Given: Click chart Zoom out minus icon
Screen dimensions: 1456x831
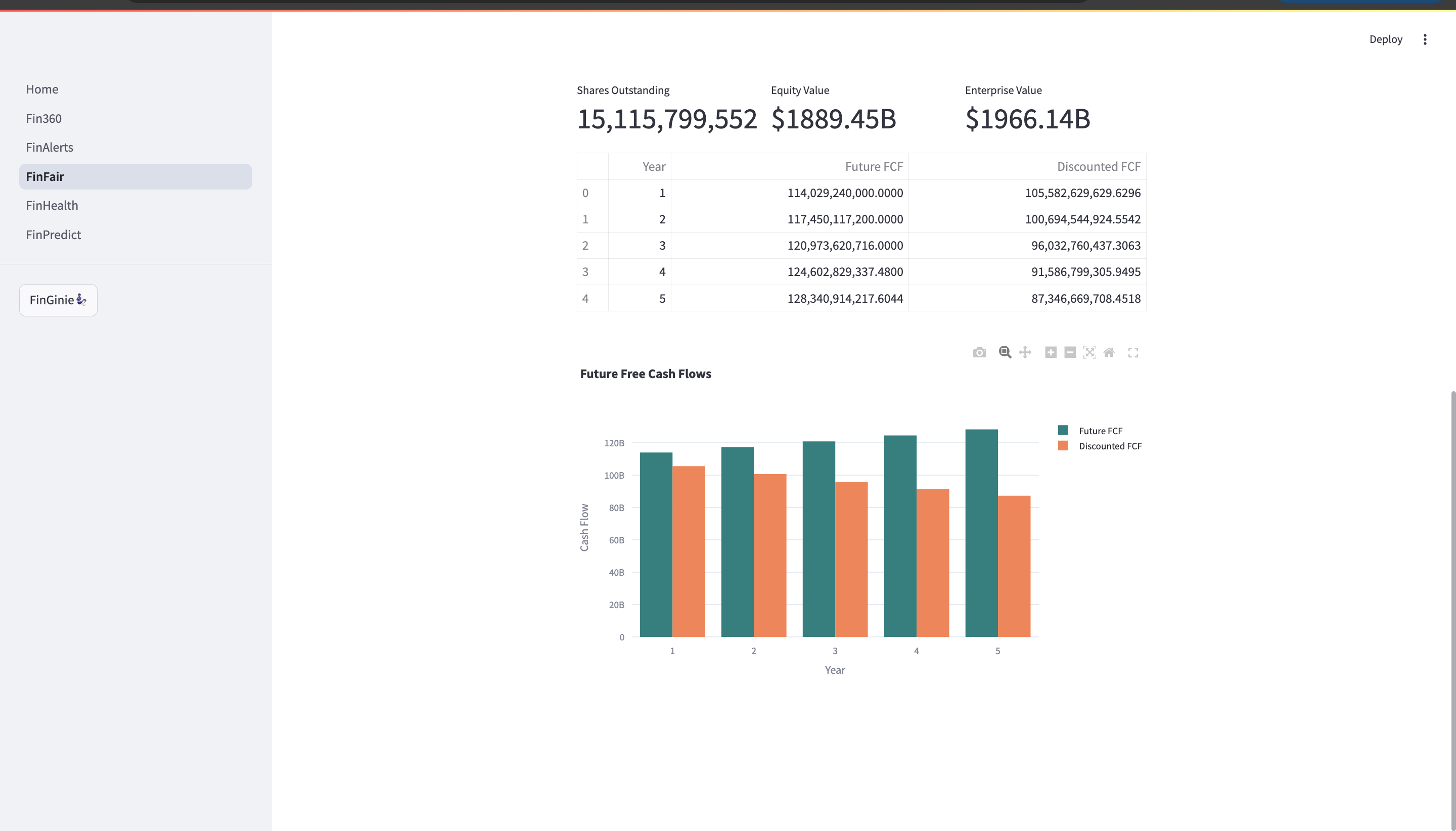Looking at the screenshot, I should click(x=1070, y=353).
